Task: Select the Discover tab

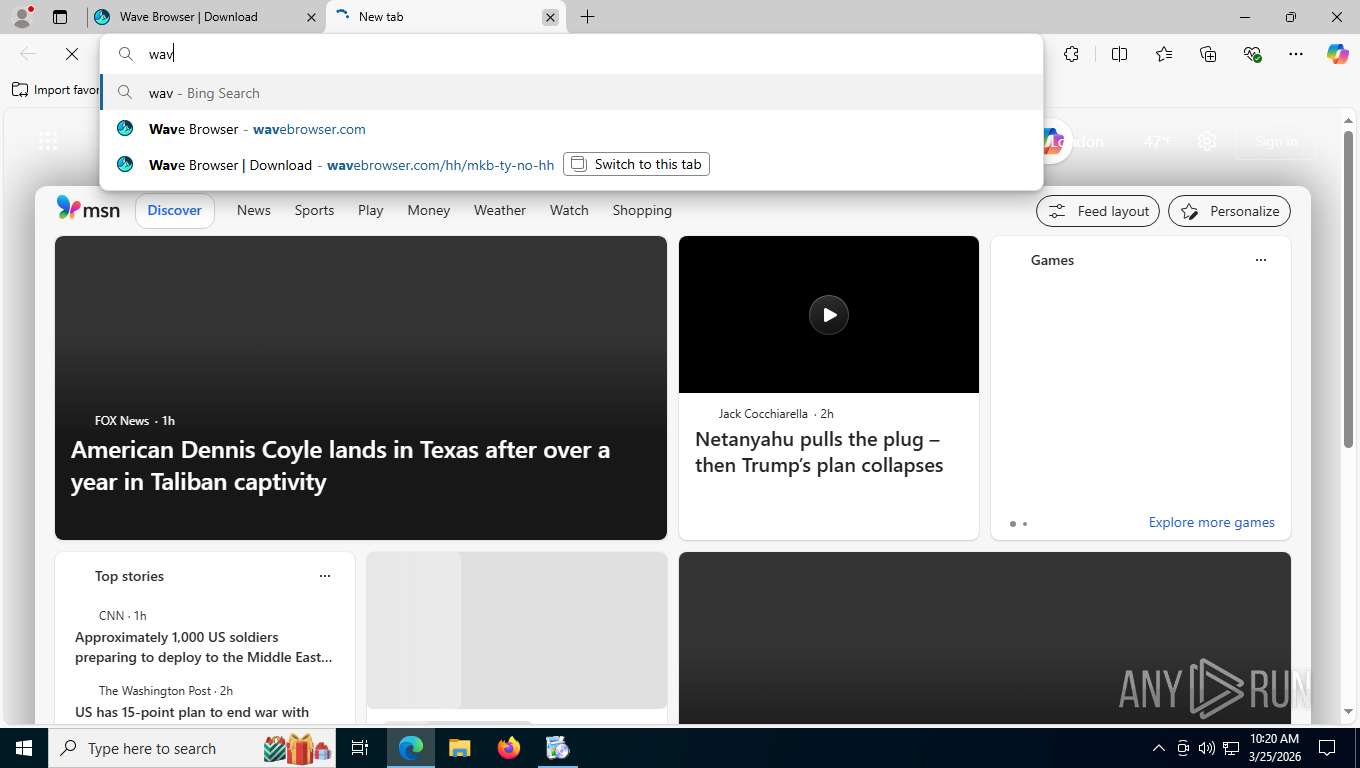Action: point(175,210)
